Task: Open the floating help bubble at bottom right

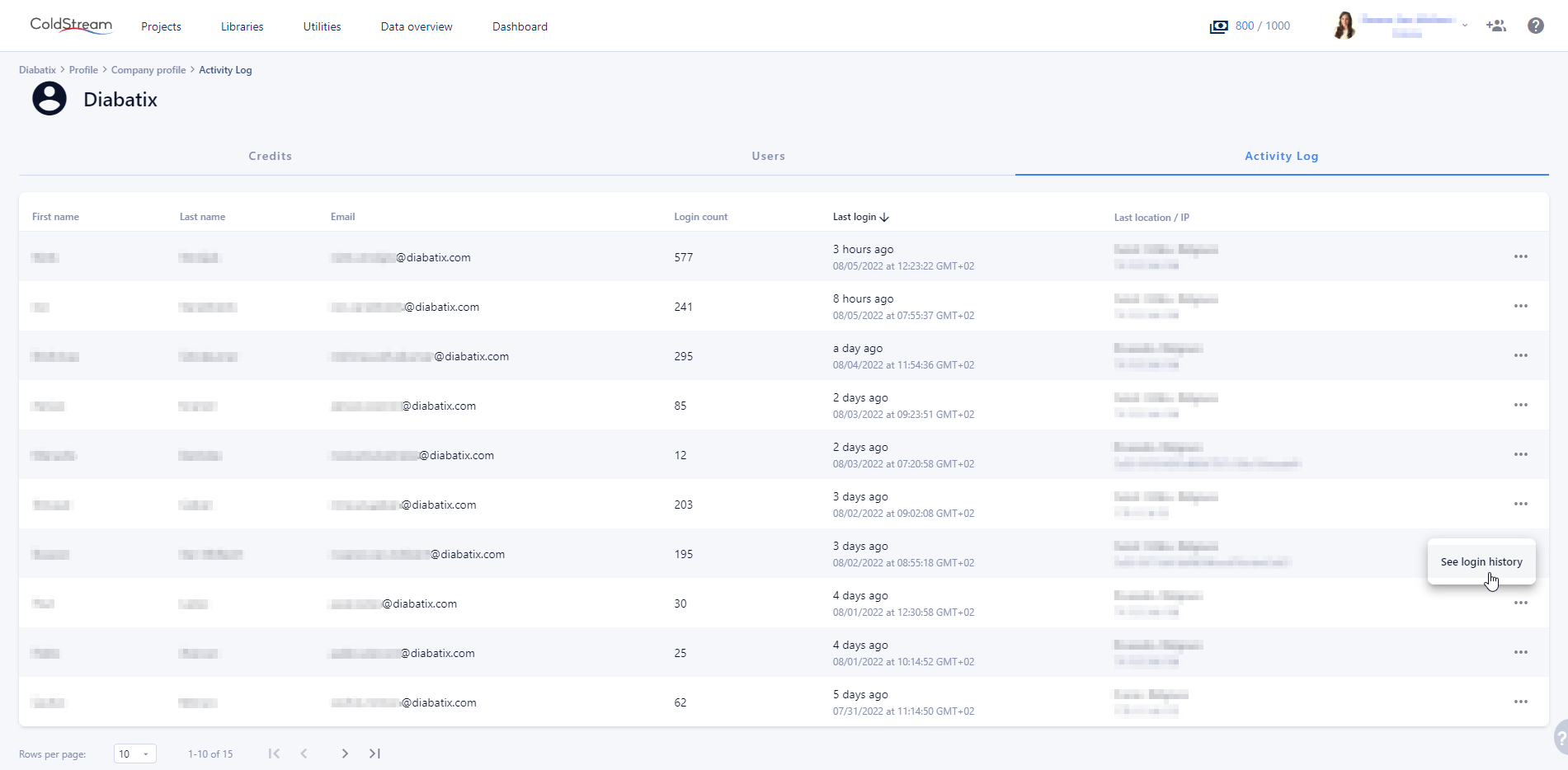Action: click(1560, 738)
